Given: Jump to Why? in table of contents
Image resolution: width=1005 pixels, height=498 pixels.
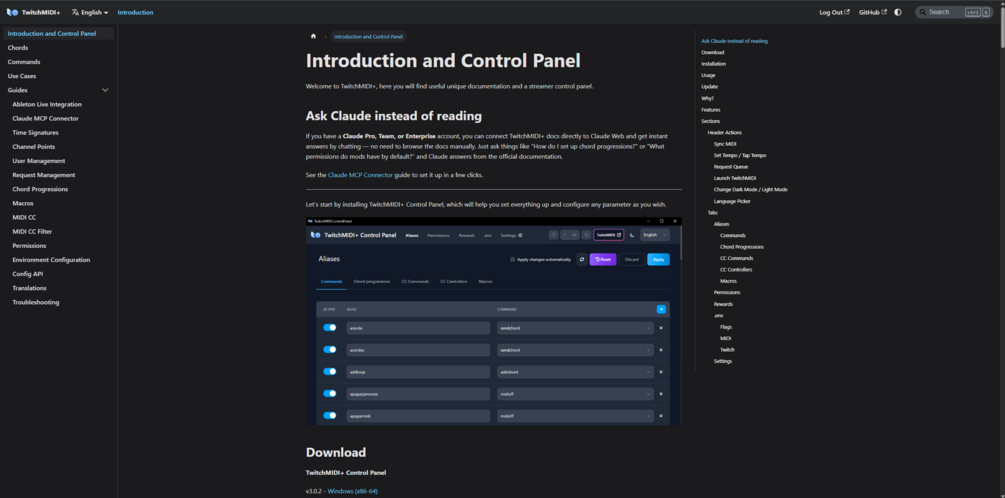Looking at the screenshot, I should point(708,98).
